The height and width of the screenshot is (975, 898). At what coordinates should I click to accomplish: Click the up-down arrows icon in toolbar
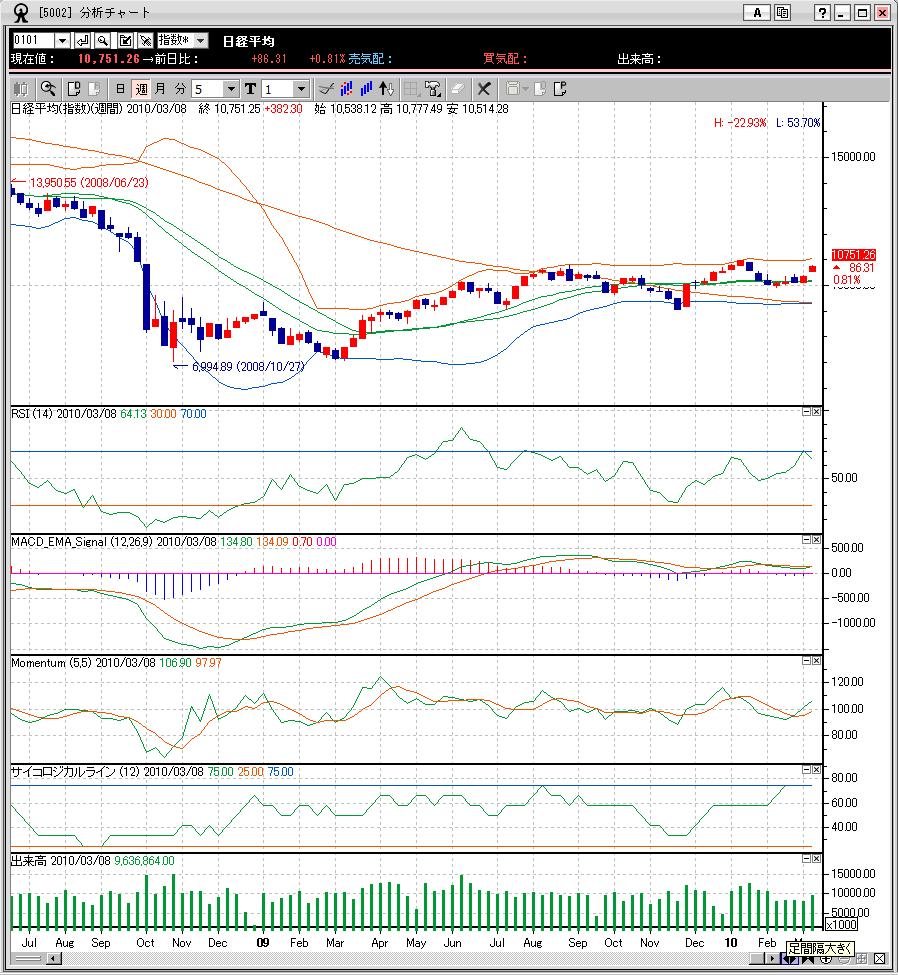[x=387, y=89]
